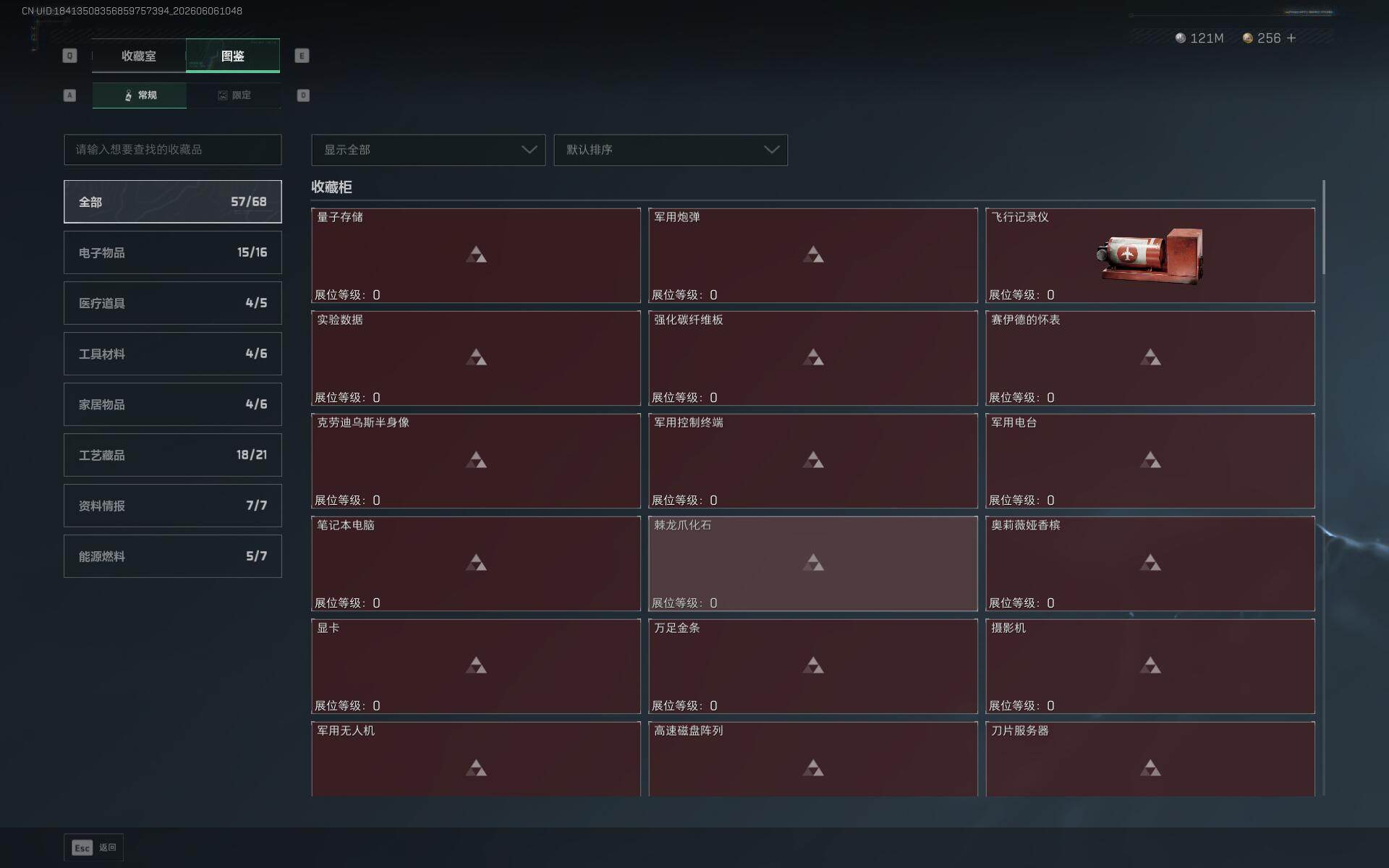1389x868 pixels.
Task: Click the 笔记本电脑 card placeholder icon
Action: [476, 562]
